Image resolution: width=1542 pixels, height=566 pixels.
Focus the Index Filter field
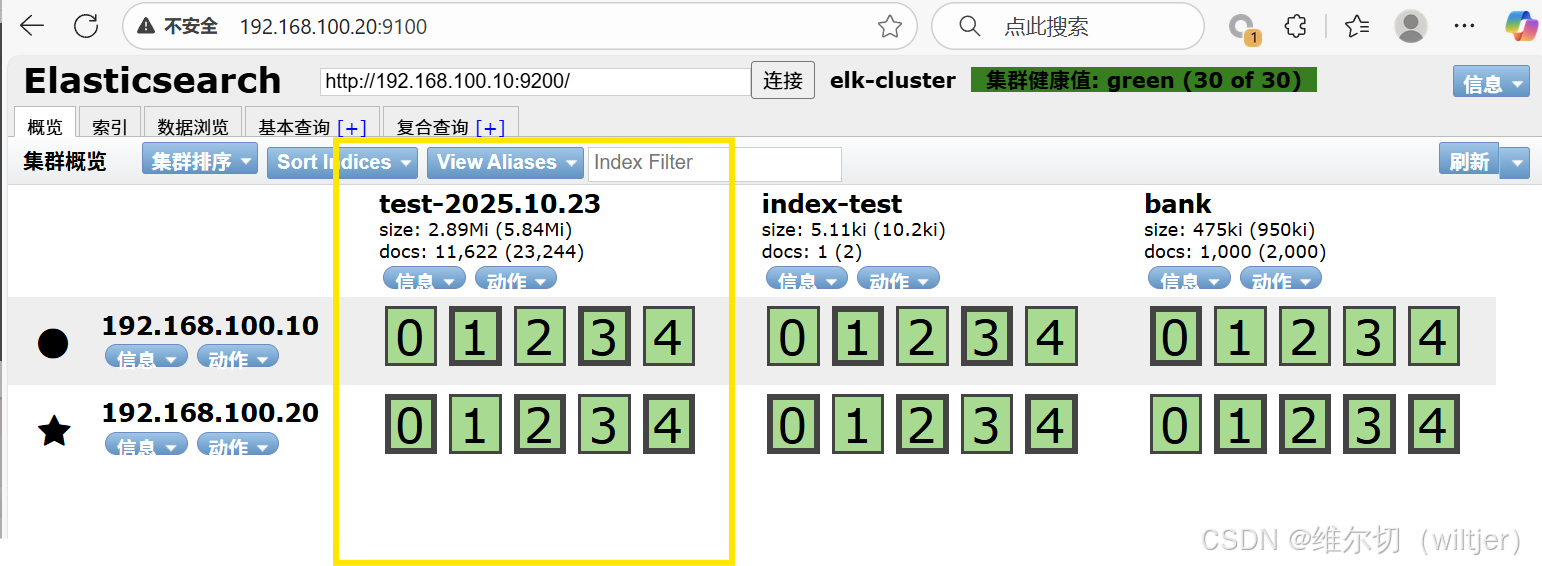point(714,163)
